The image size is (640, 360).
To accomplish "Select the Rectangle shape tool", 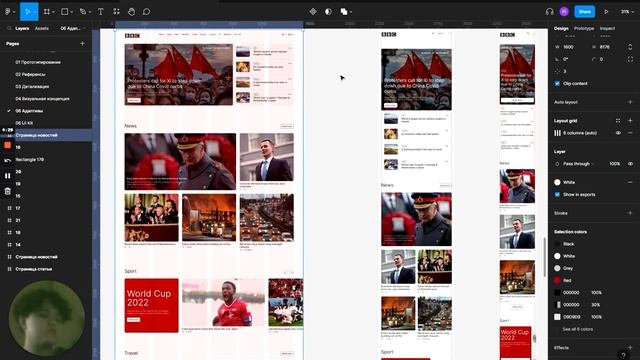I will coord(64,12).
